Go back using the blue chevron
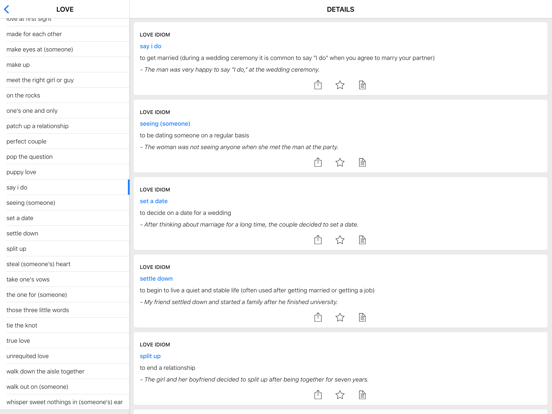This screenshot has width=552, height=414. point(6,9)
